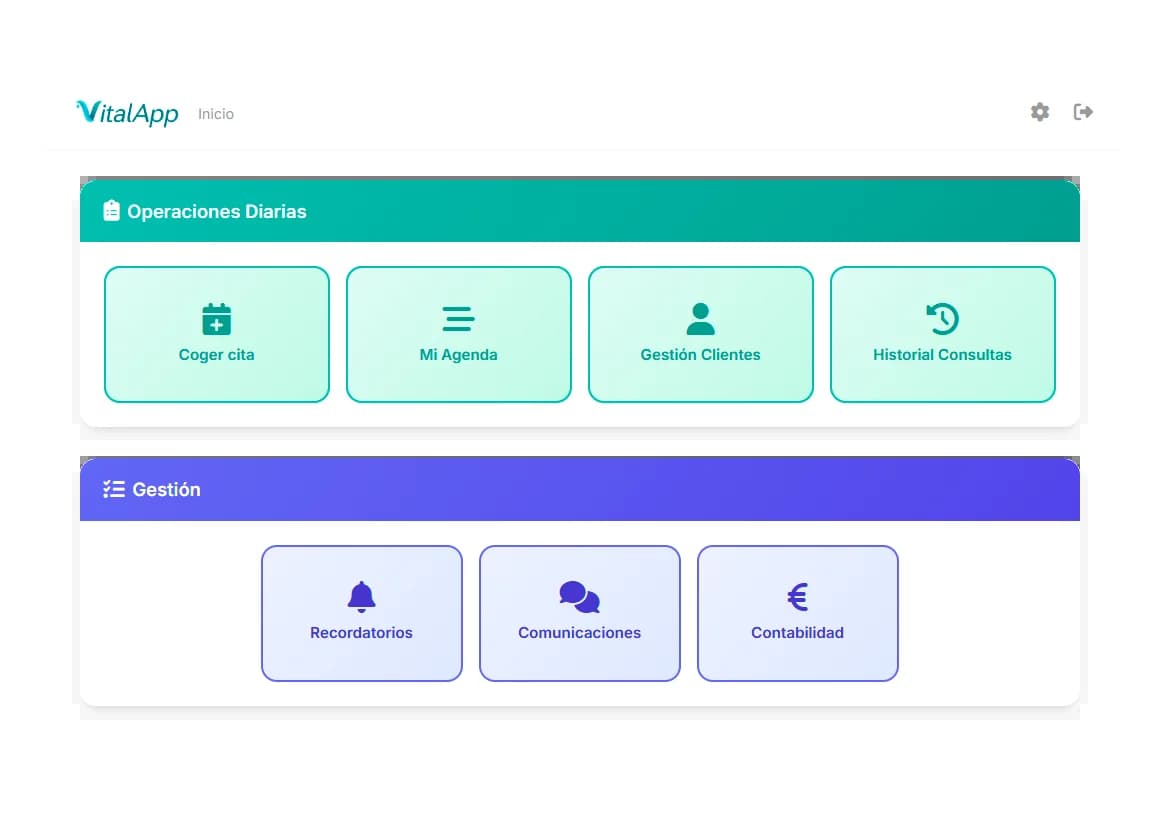Viewport: 1164px width, 813px height.
Task: Click the euro icon on Contabilidad
Action: 797,596
